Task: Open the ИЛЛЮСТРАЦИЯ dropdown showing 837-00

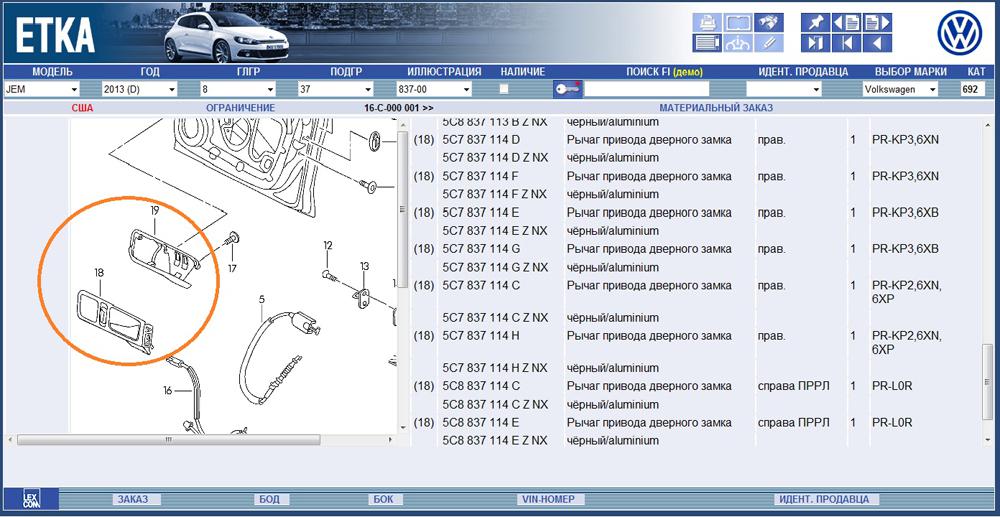Action: pos(434,89)
